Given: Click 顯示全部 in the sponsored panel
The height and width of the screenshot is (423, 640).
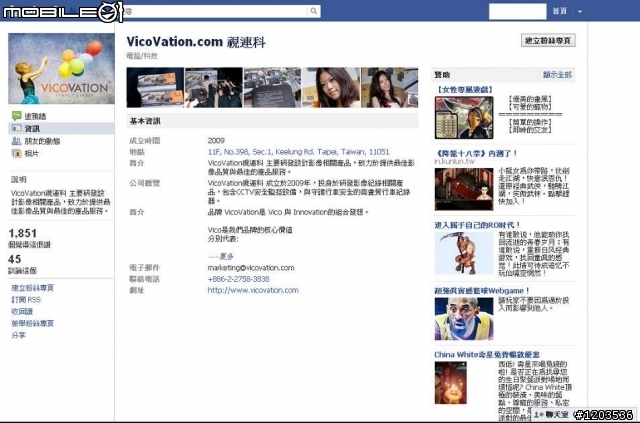Looking at the screenshot, I should point(557,75).
